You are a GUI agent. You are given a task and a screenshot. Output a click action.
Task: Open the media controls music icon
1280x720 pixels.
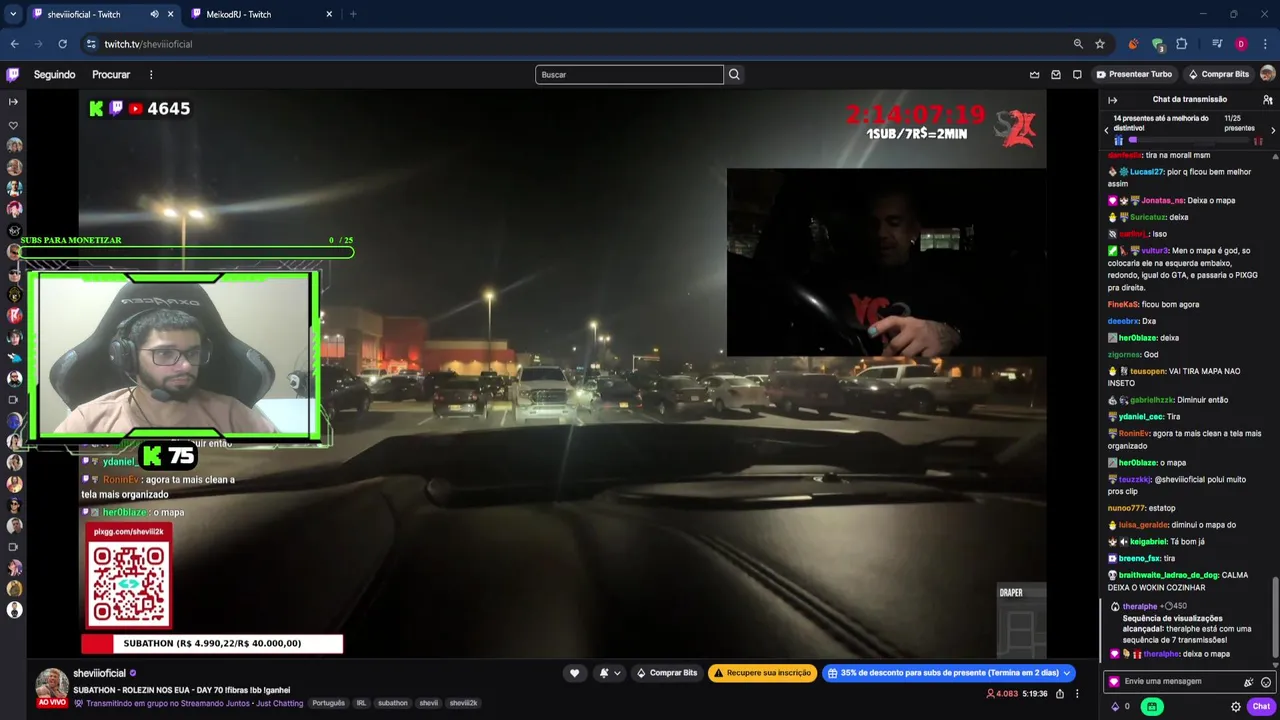(x=1217, y=44)
